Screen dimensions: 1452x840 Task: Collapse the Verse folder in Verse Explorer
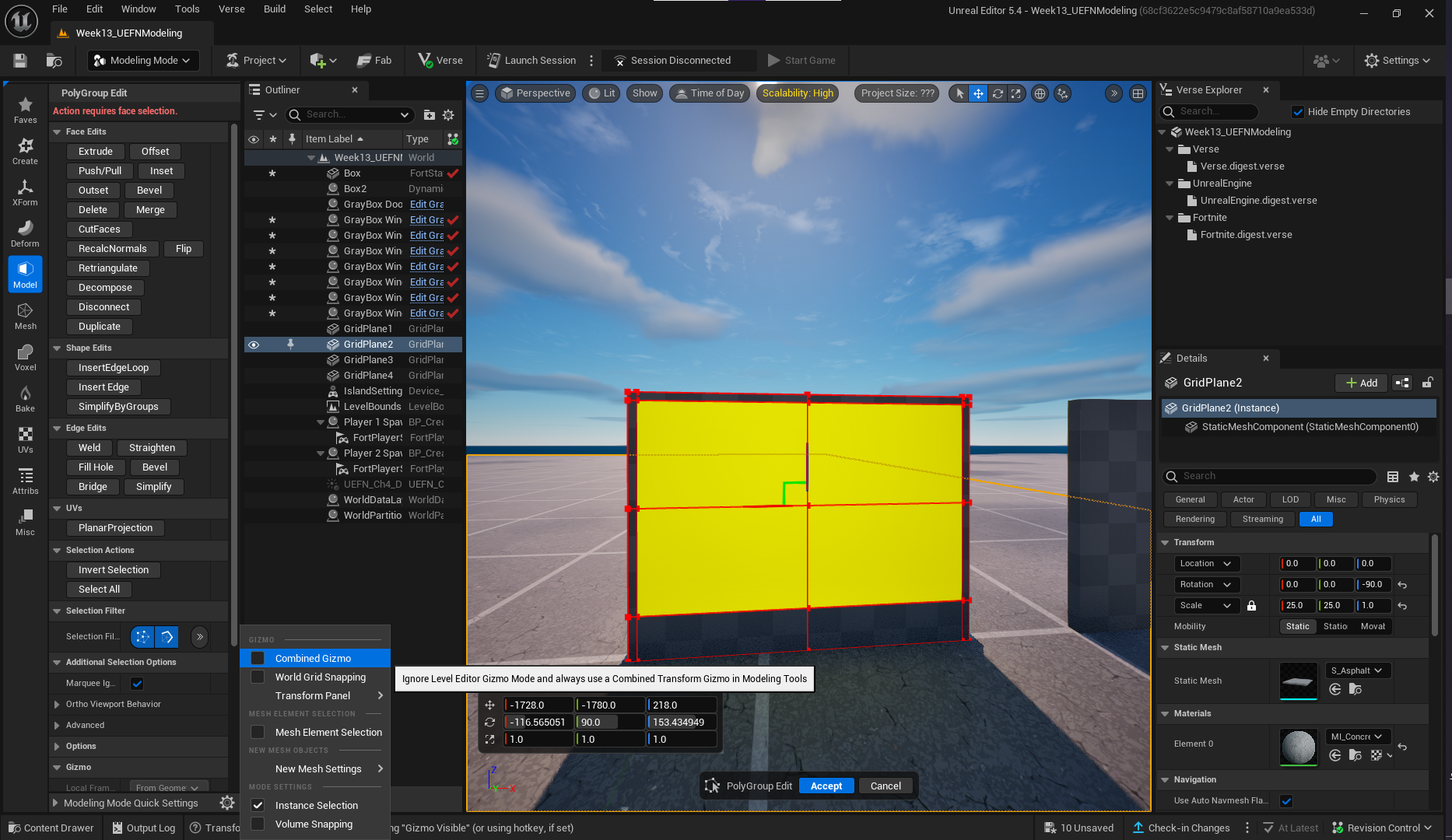[x=1169, y=149]
